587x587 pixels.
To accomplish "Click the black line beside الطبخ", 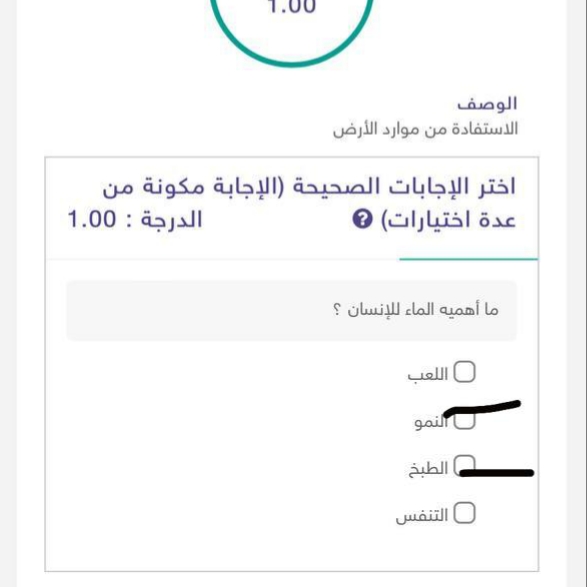I will (496, 473).
